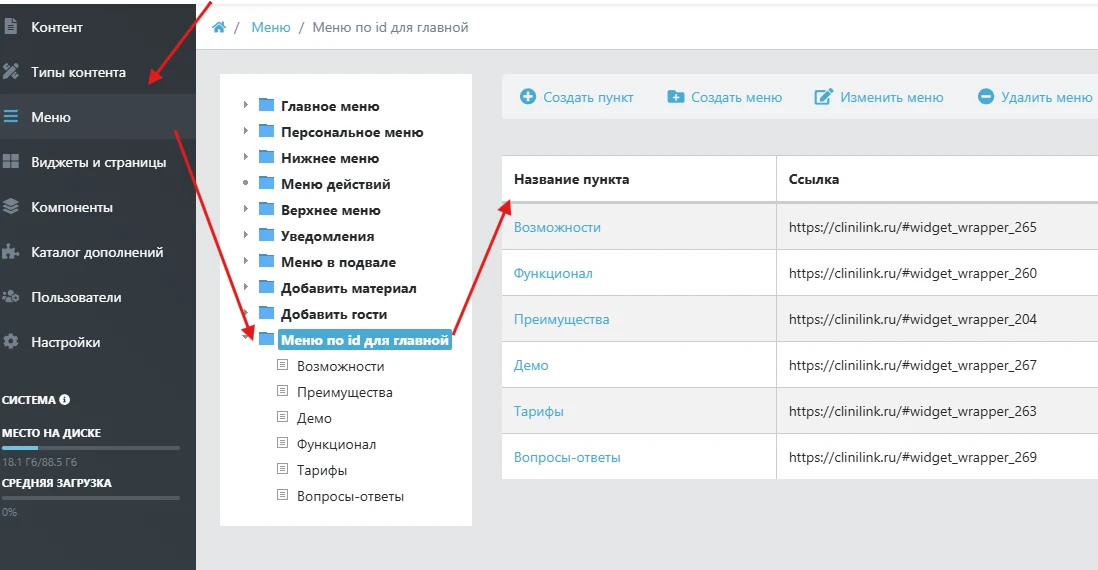Click the Типы контента tools icon
This screenshot has height=570, width=1098.
[x=11, y=71]
